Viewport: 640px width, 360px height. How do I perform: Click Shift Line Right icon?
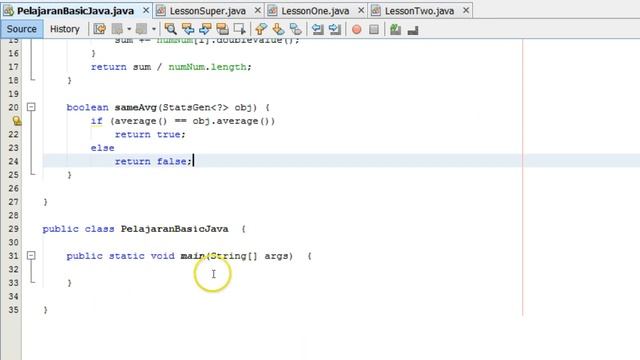point(335,29)
